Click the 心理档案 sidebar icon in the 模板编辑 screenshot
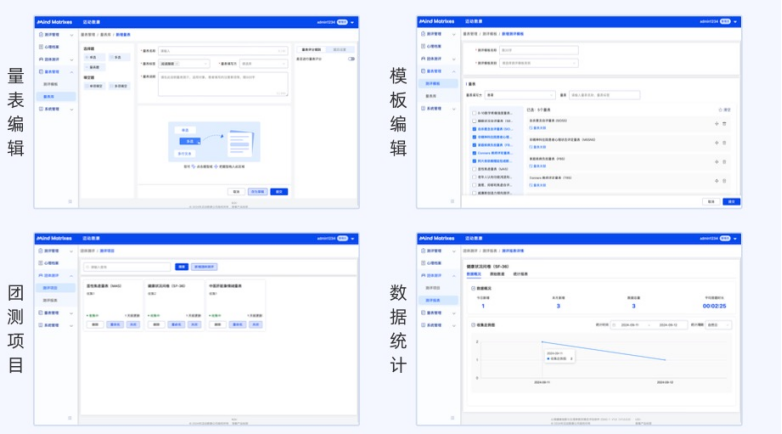The width and height of the screenshot is (782, 434). (x=423, y=46)
